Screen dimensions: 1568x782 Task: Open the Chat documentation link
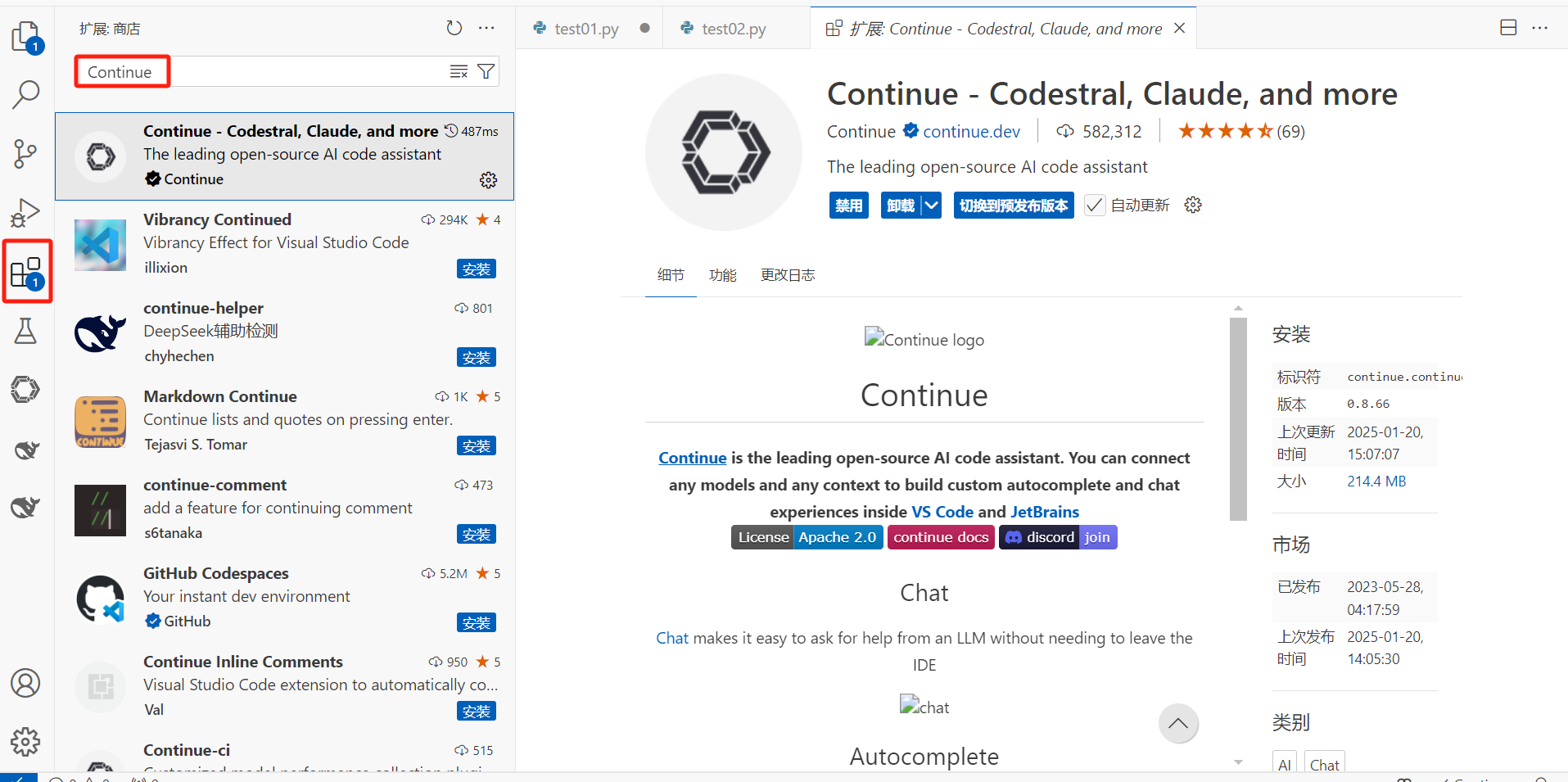point(672,638)
